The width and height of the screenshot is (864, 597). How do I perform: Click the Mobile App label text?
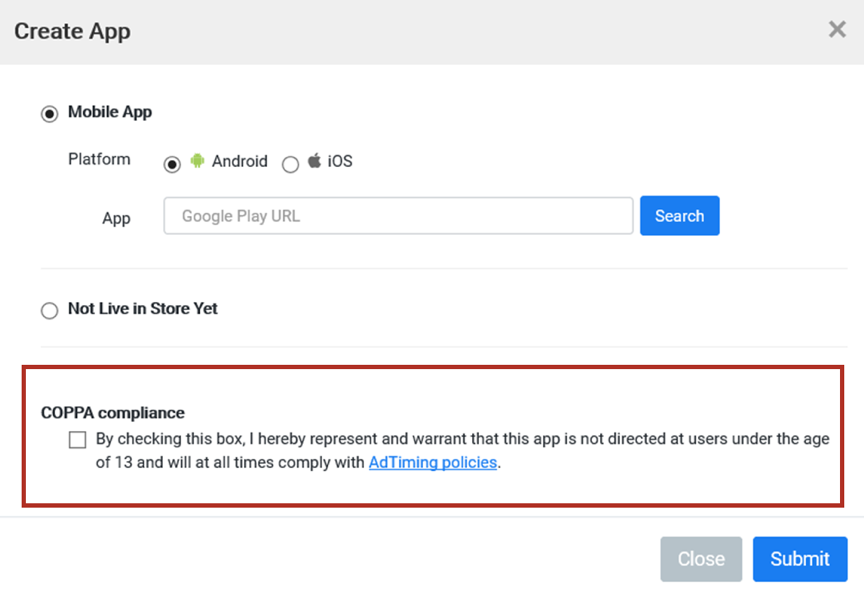pyautogui.click(x=110, y=112)
